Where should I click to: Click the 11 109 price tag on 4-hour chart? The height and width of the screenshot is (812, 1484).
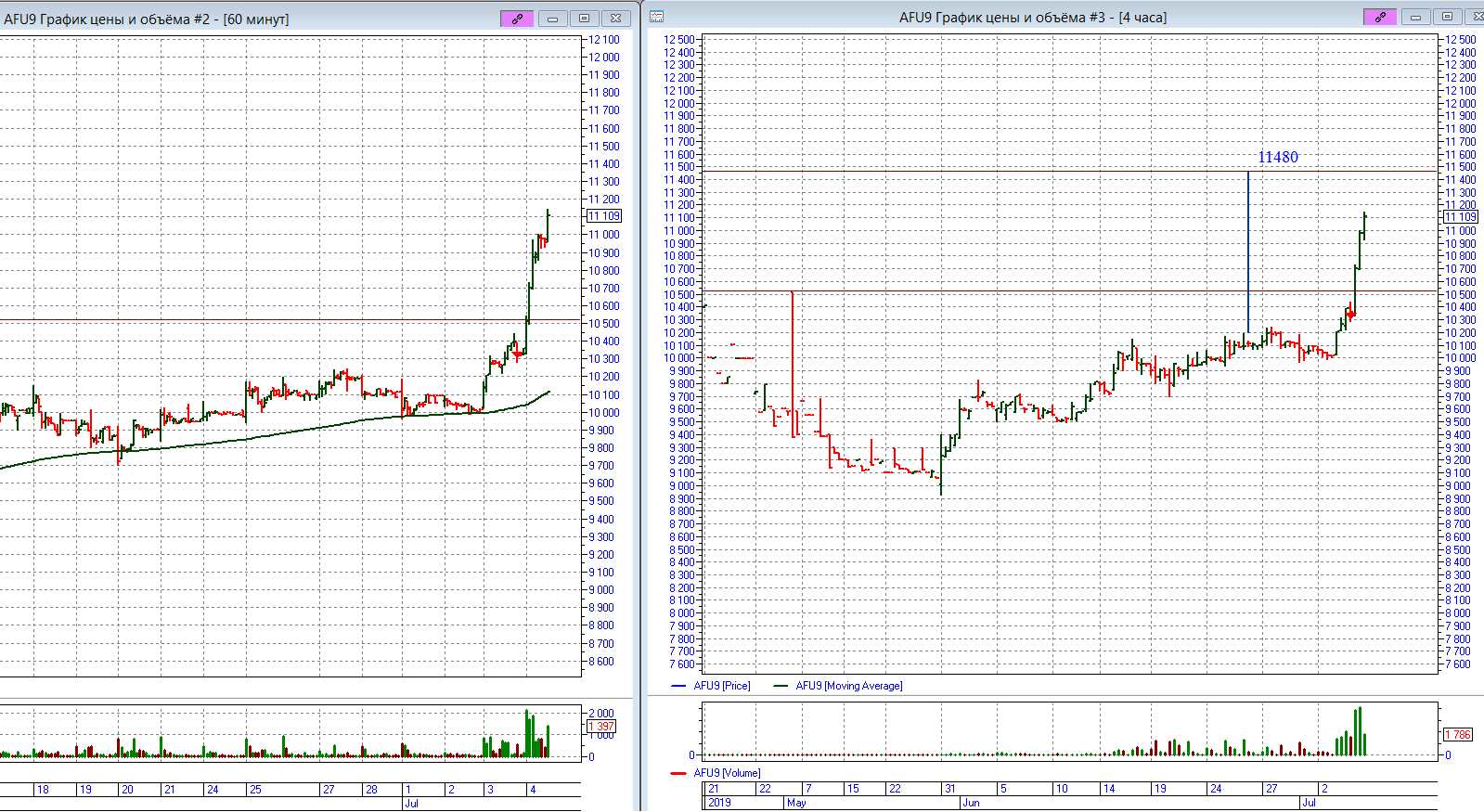[x=1460, y=217]
